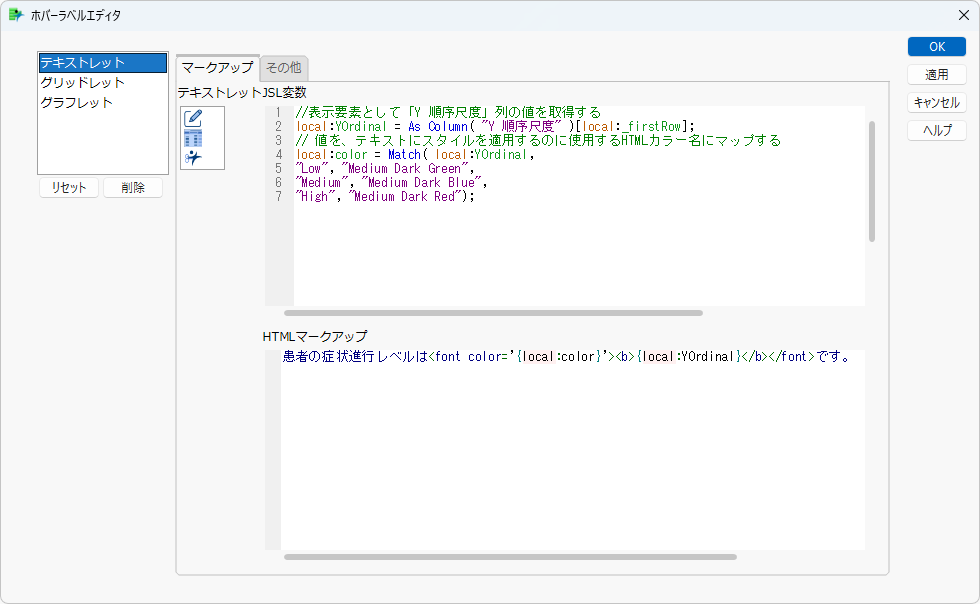Click the hover label editor title icon
This screenshot has width=980, height=604.
16,15
